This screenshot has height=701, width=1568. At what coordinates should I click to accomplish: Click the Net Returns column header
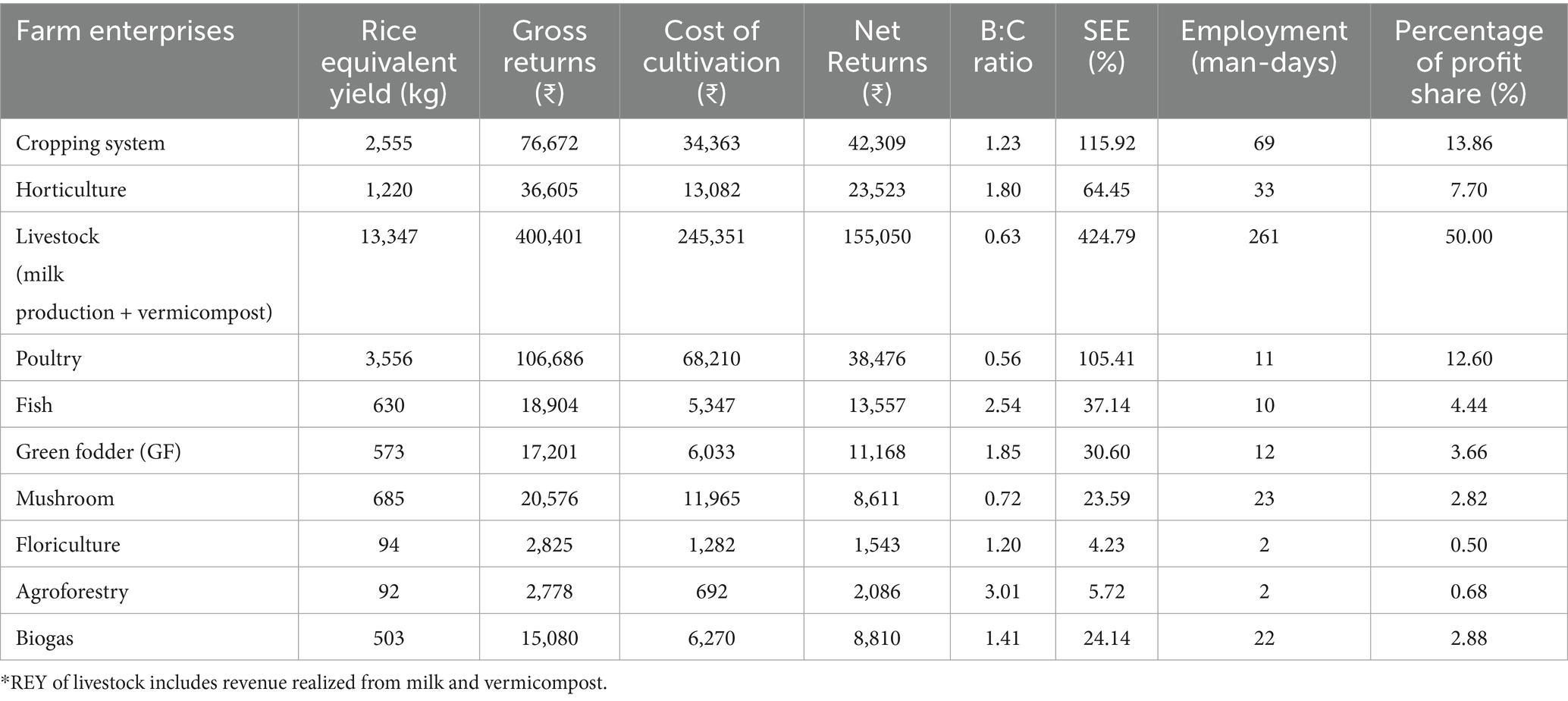coord(877,62)
